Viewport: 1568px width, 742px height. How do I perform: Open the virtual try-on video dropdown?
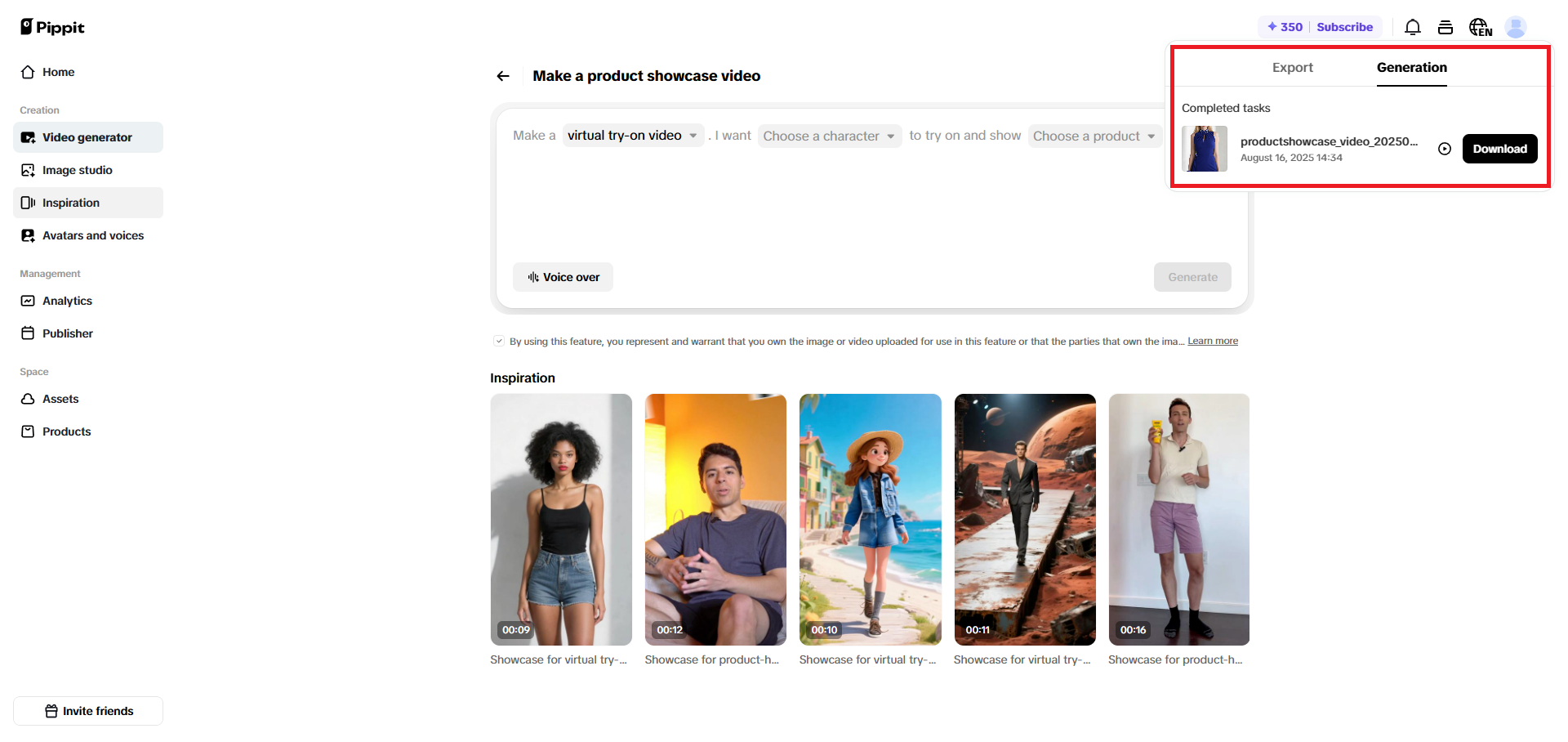pos(633,135)
